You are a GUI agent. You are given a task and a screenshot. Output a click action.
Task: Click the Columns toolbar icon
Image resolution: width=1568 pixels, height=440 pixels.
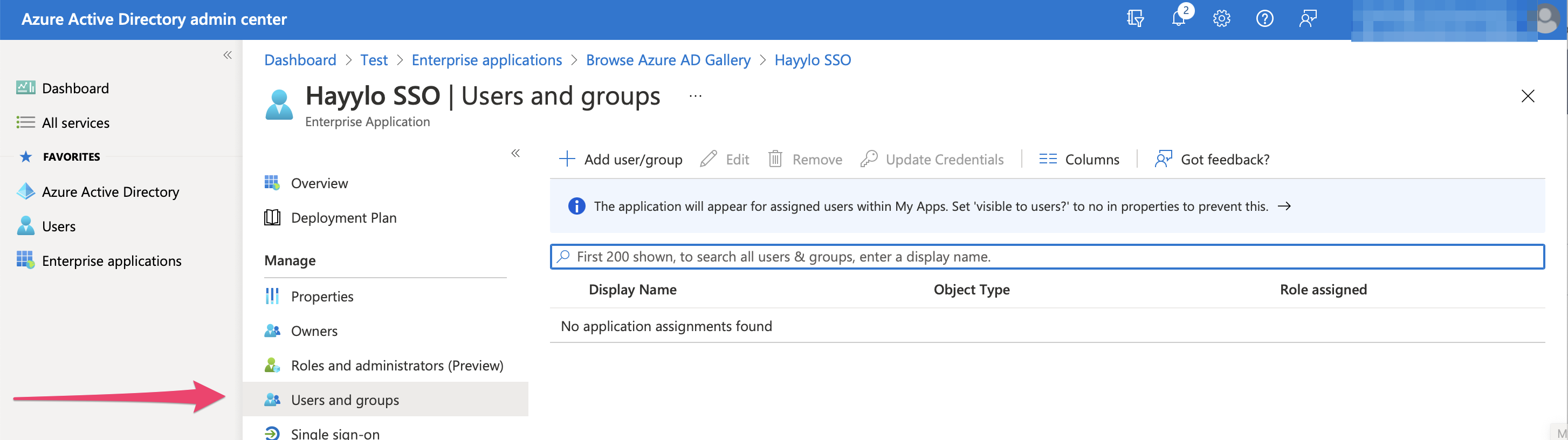(x=1048, y=160)
